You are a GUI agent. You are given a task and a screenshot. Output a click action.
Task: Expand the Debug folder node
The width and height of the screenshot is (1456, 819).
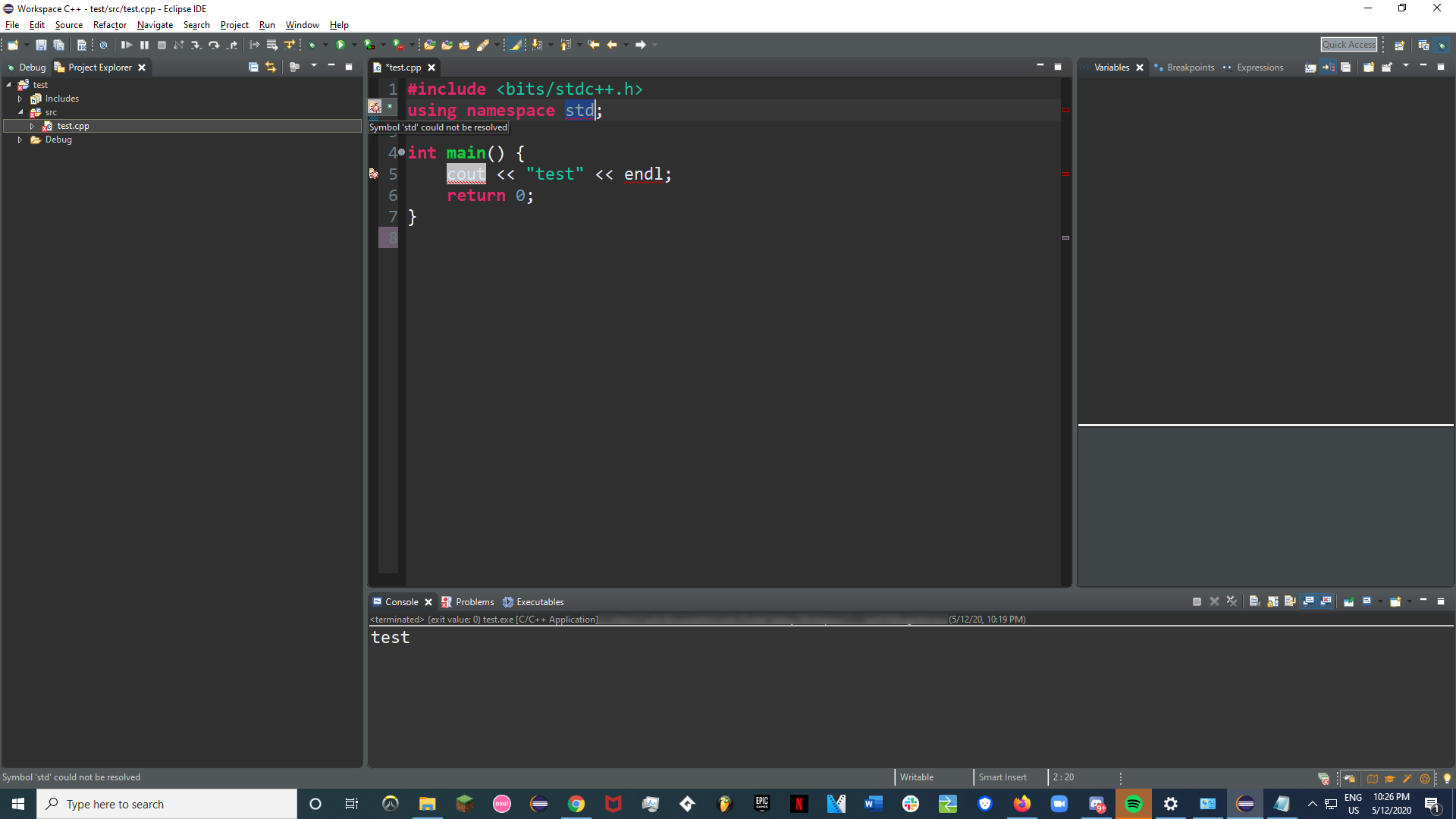tap(20, 140)
